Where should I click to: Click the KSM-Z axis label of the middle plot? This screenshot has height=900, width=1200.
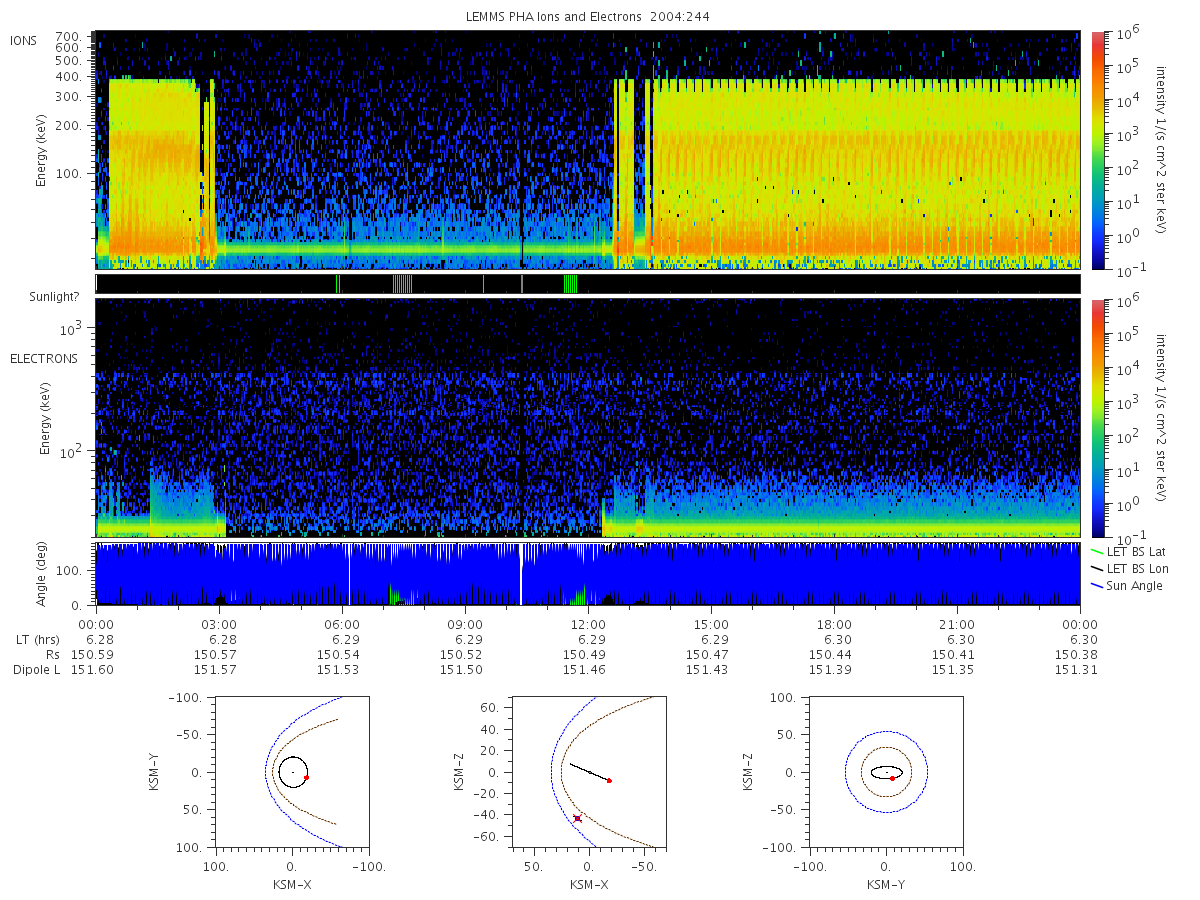click(462, 773)
